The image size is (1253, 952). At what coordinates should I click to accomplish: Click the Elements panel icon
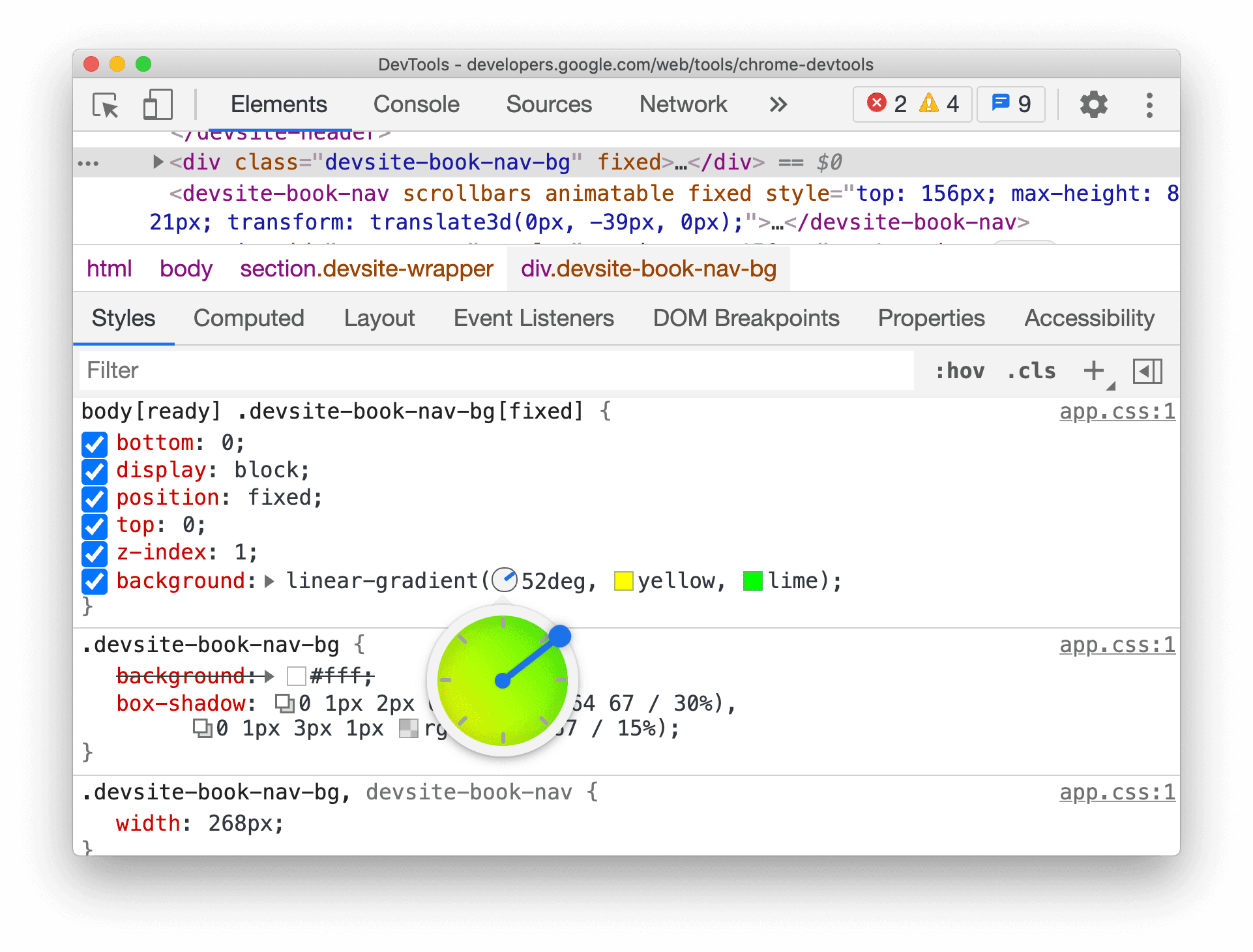click(277, 104)
